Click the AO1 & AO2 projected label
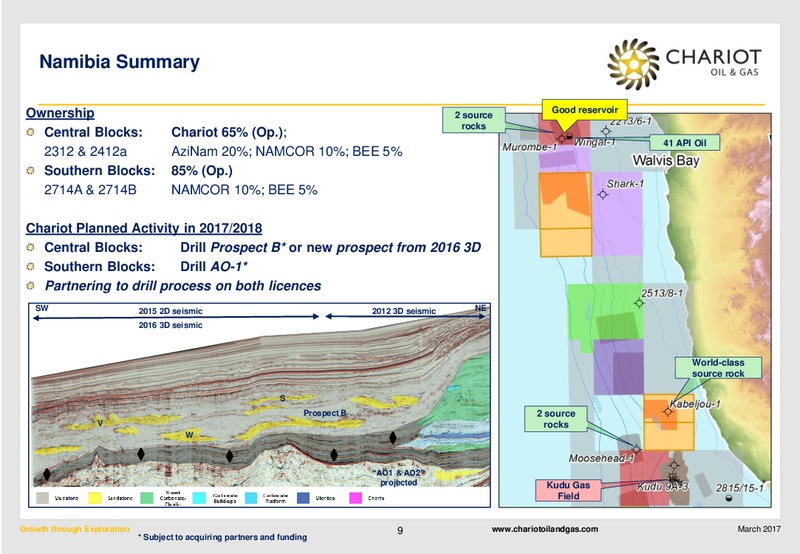 click(398, 477)
